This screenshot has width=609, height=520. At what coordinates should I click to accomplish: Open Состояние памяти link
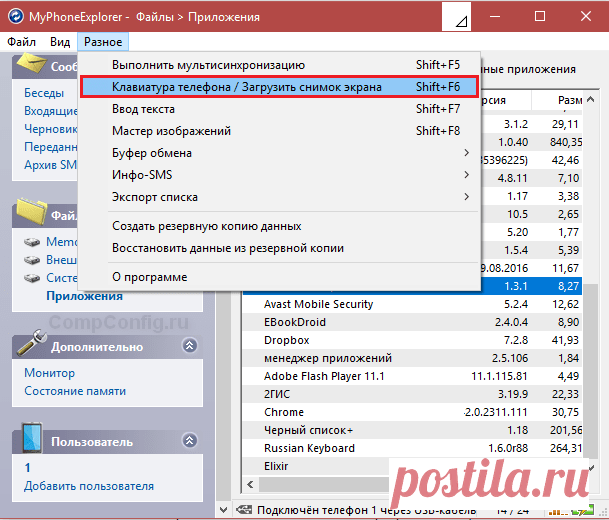(75, 391)
